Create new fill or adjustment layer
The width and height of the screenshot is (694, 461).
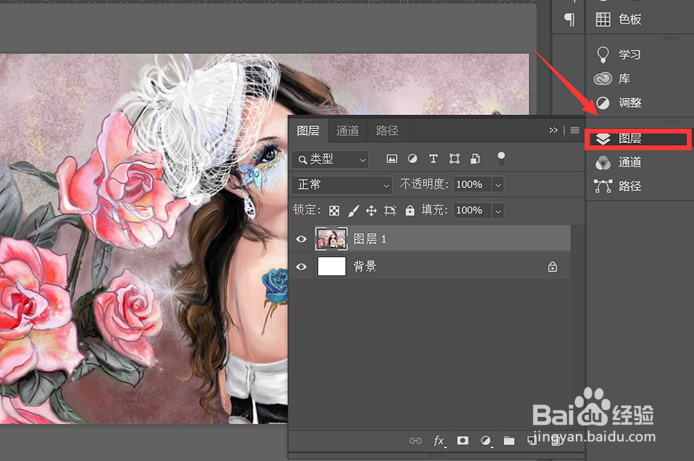pyautogui.click(x=486, y=441)
